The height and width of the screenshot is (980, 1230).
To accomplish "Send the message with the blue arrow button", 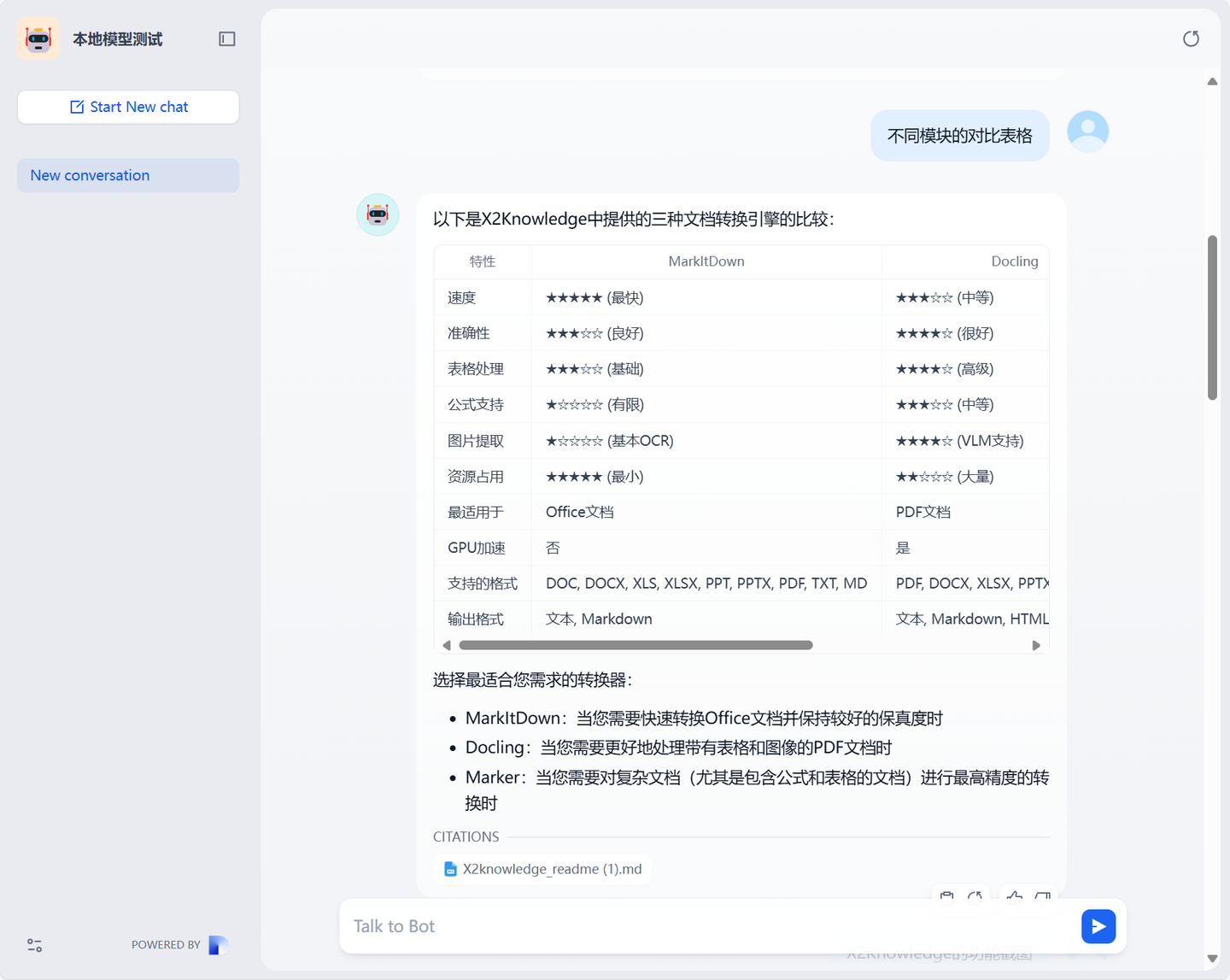I will pos(1098,926).
